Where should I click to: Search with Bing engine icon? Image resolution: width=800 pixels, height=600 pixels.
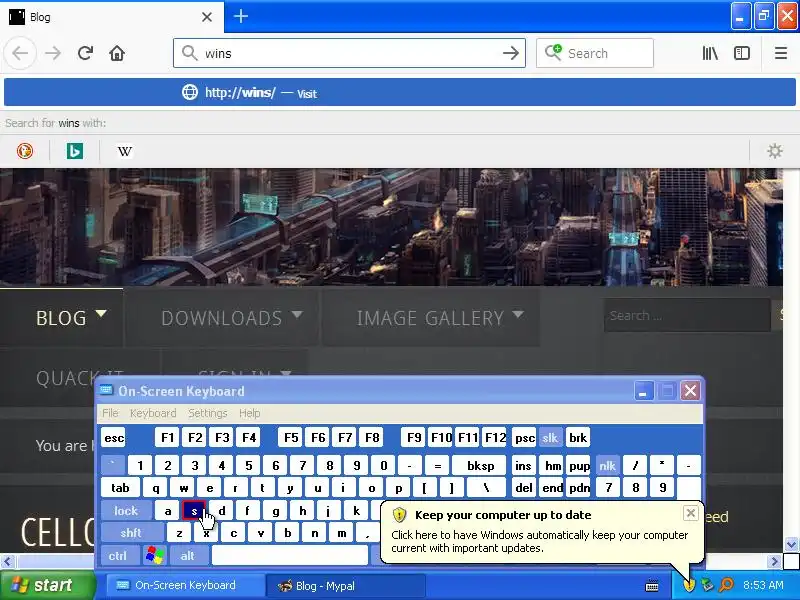(74, 151)
